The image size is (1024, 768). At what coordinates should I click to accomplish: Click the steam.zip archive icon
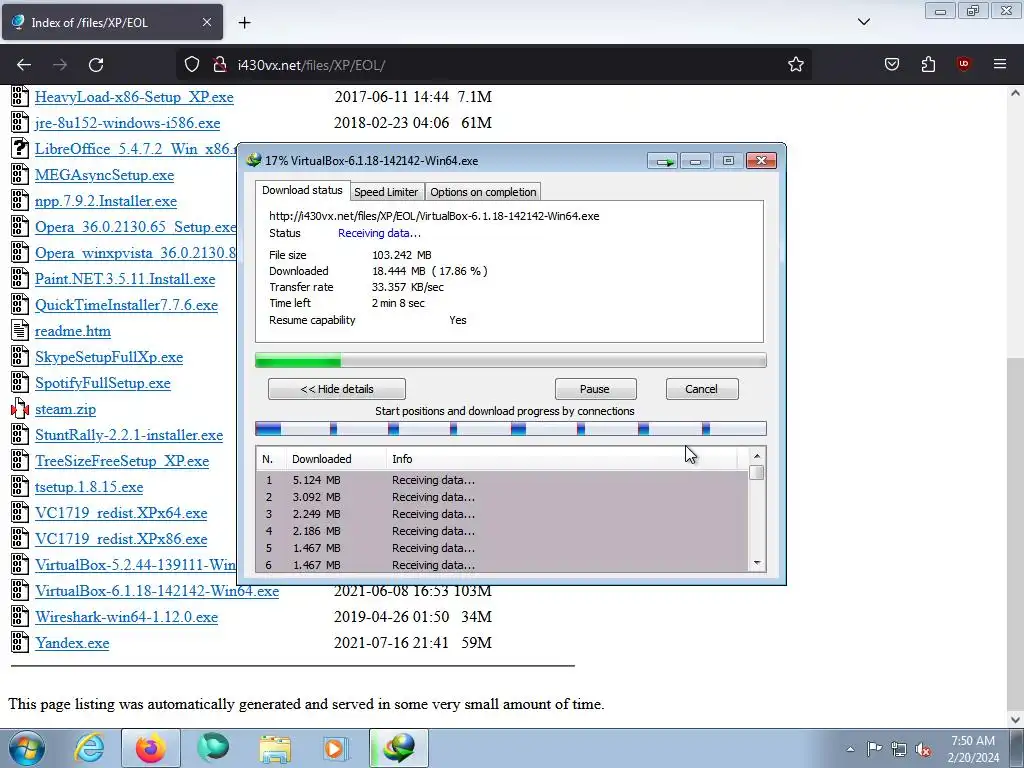(20, 409)
